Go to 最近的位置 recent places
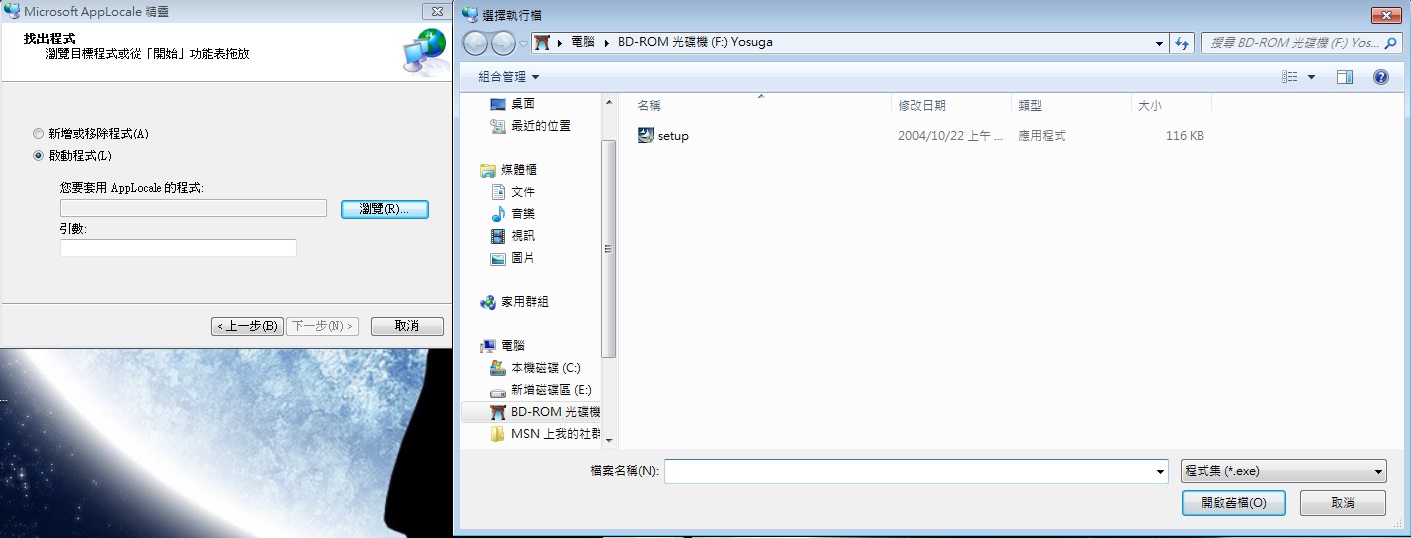Image resolution: width=1411 pixels, height=538 pixels. click(x=530, y=126)
